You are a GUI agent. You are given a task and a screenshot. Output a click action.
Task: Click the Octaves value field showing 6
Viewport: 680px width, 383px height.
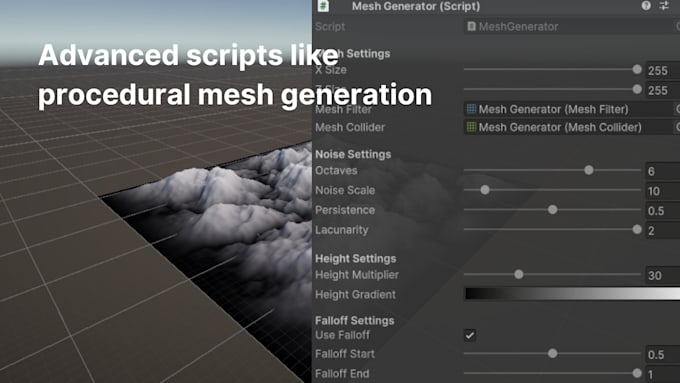(663, 171)
